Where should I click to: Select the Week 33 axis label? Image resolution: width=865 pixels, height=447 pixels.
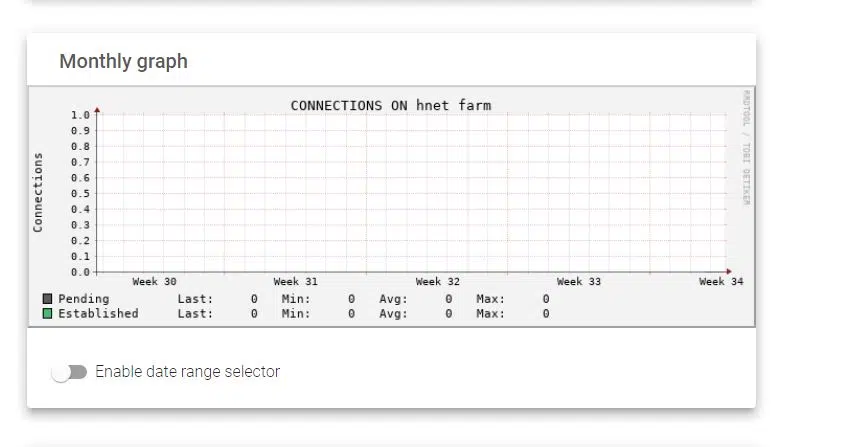click(x=579, y=282)
